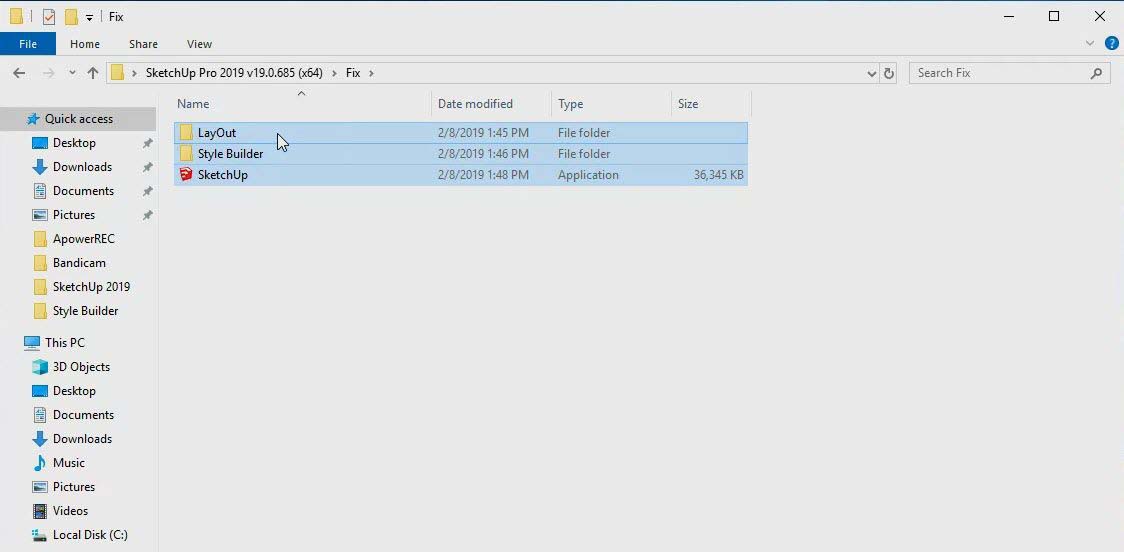This screenshot has height=552, width=1124.
Task: Open the address bar history dropdown
Action: tap(871, 73)
